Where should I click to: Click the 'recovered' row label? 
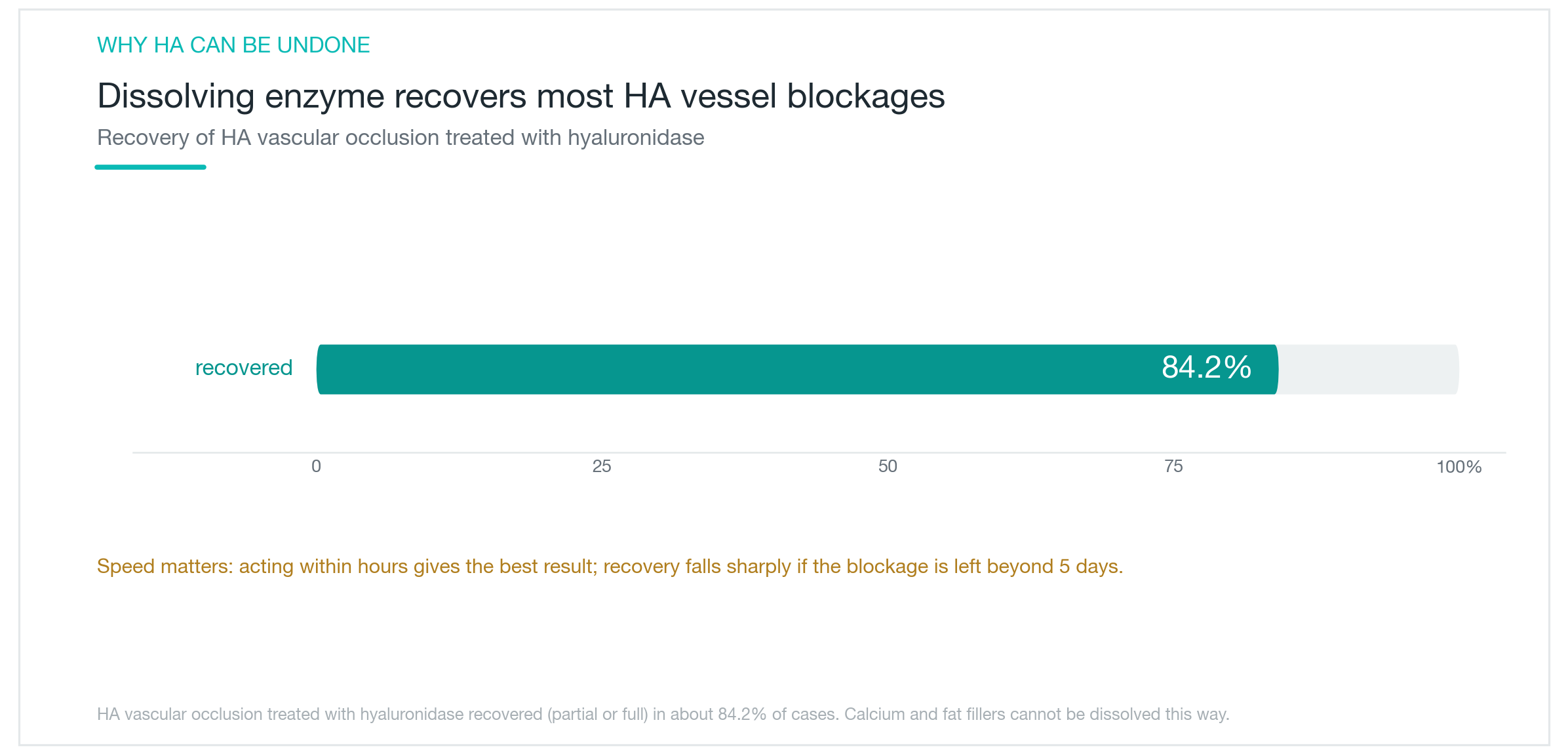pos(244,368)
